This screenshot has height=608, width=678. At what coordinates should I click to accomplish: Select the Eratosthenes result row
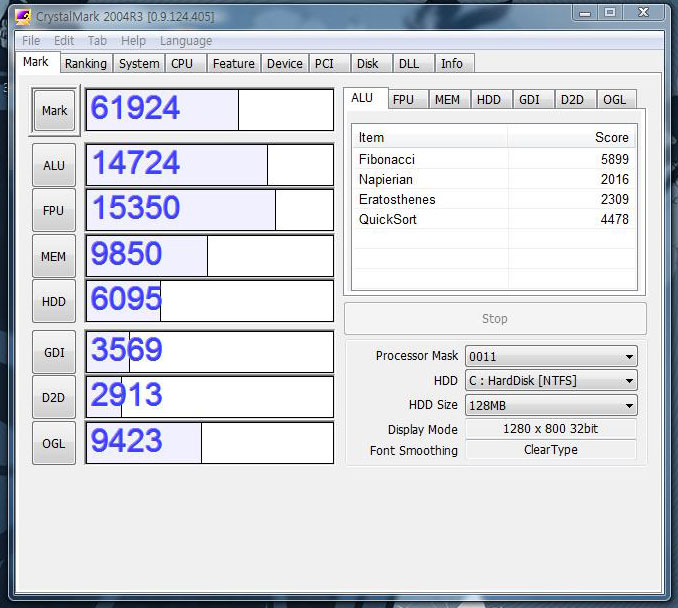[x=494, y=199]
